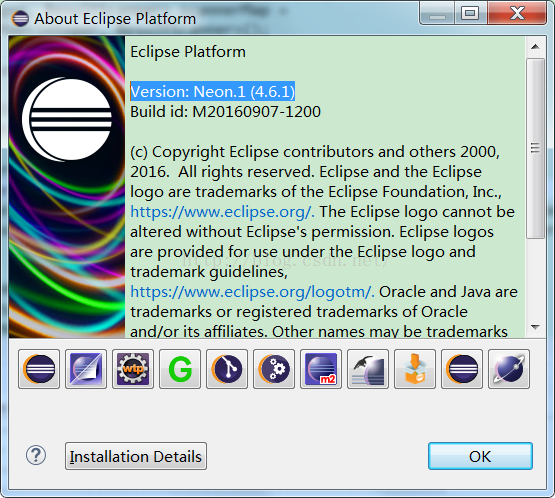
Task: Maximize the About Eclipse Platform dialog
Action: coord(470,13)
